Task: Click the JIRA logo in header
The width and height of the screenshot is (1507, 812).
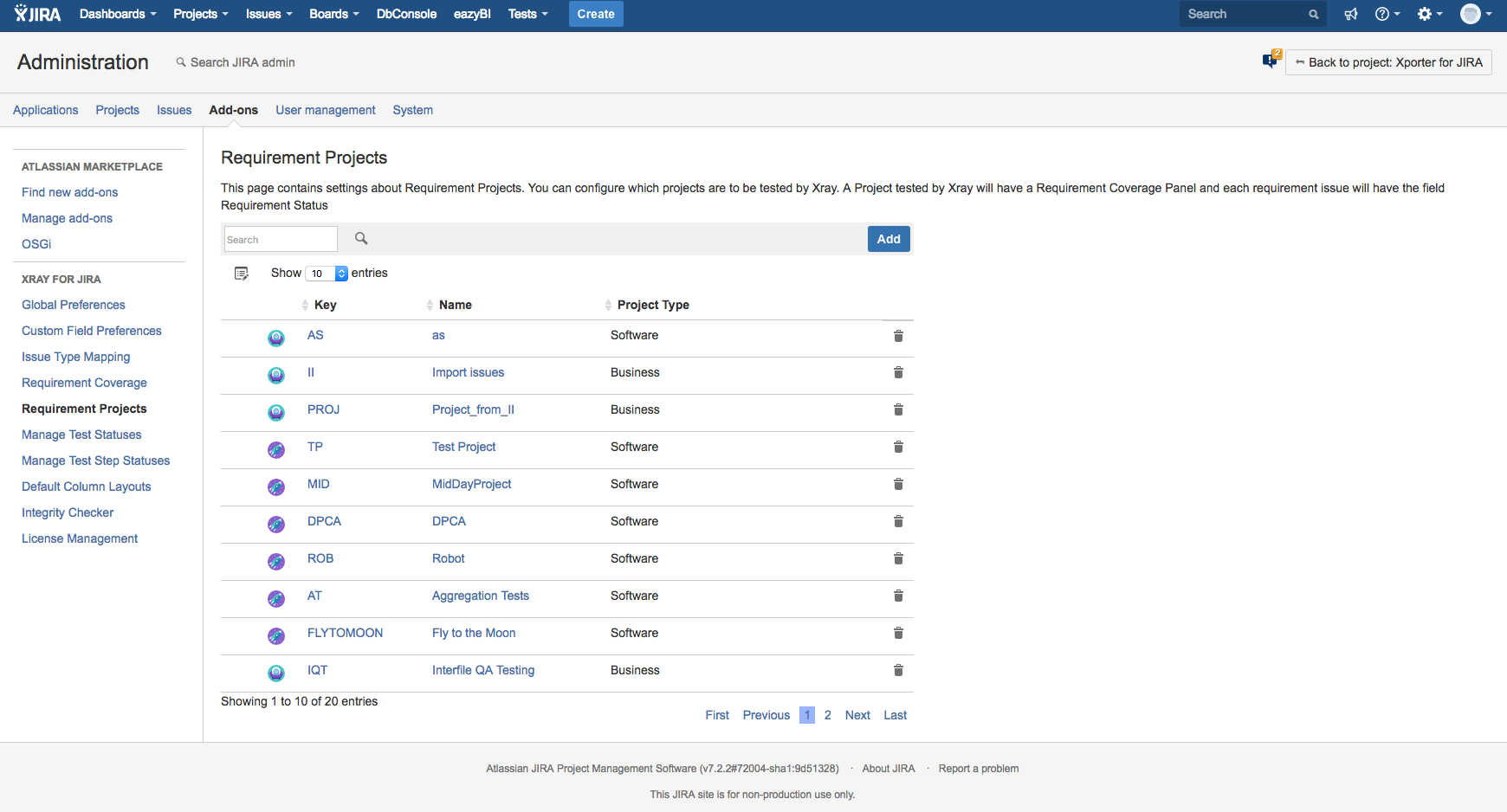Action: click(38, 14)
